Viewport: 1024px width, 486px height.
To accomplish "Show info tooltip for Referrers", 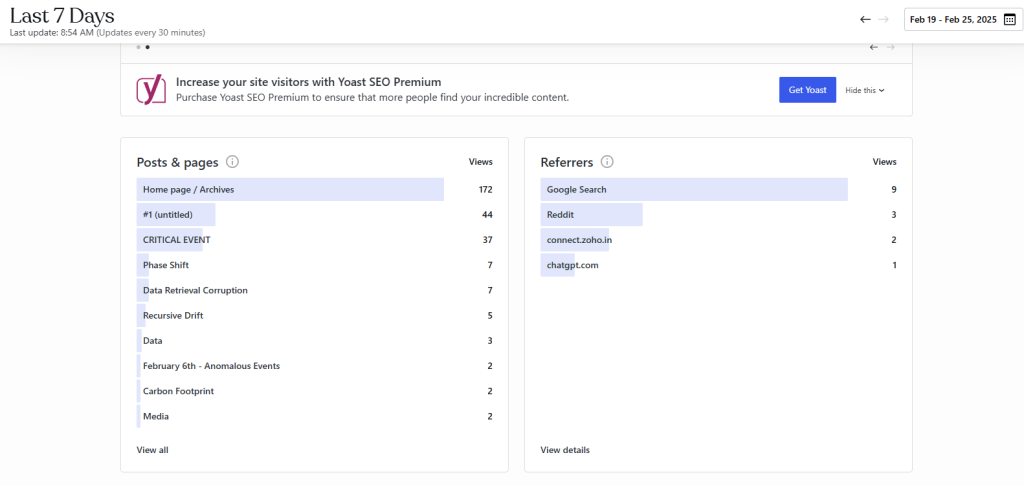I will coord(607,162).
